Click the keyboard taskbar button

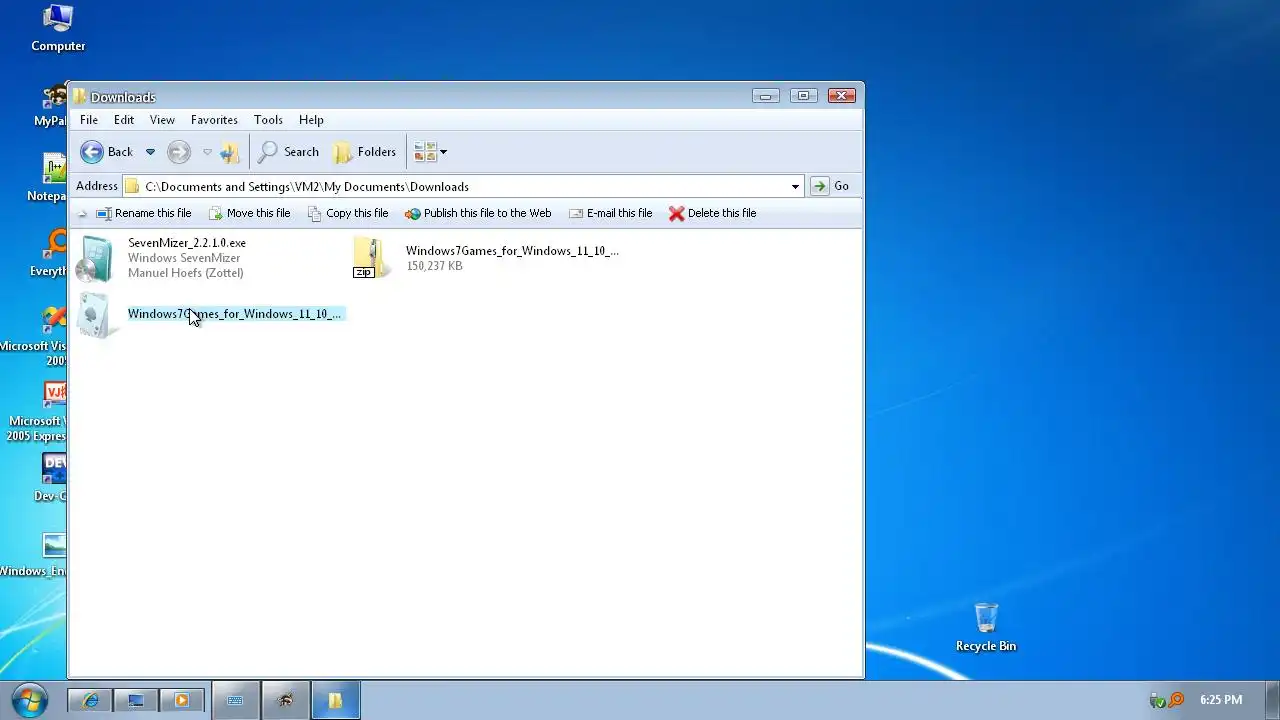coord(236,701)
